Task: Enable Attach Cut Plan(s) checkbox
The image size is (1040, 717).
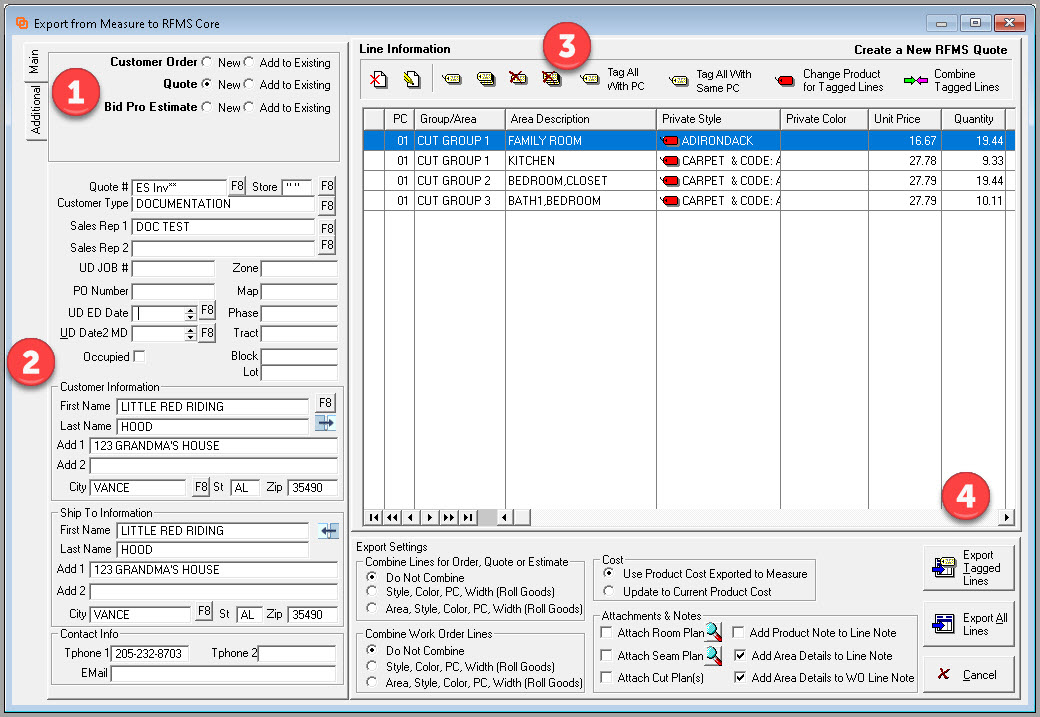Action: click(x=606, y=677)
